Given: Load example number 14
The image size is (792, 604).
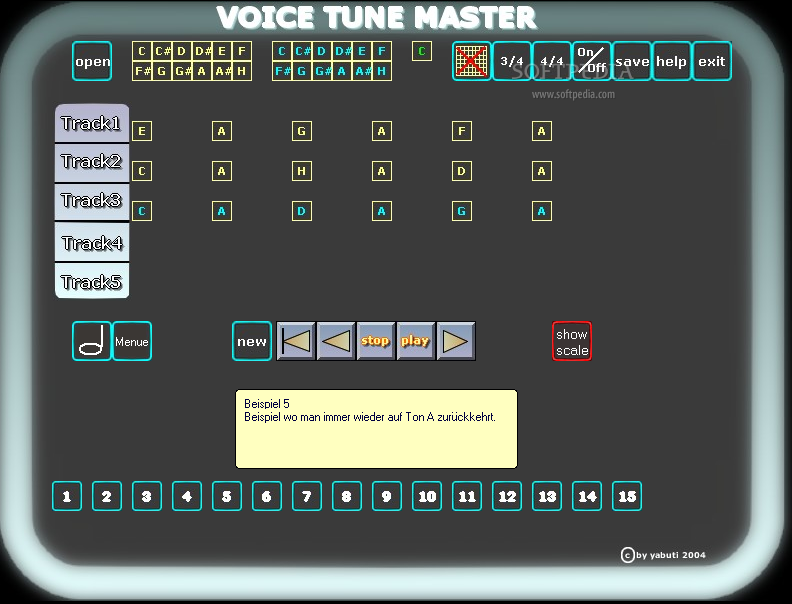Looking at the screenshot, I should click(x=587, y=496).
